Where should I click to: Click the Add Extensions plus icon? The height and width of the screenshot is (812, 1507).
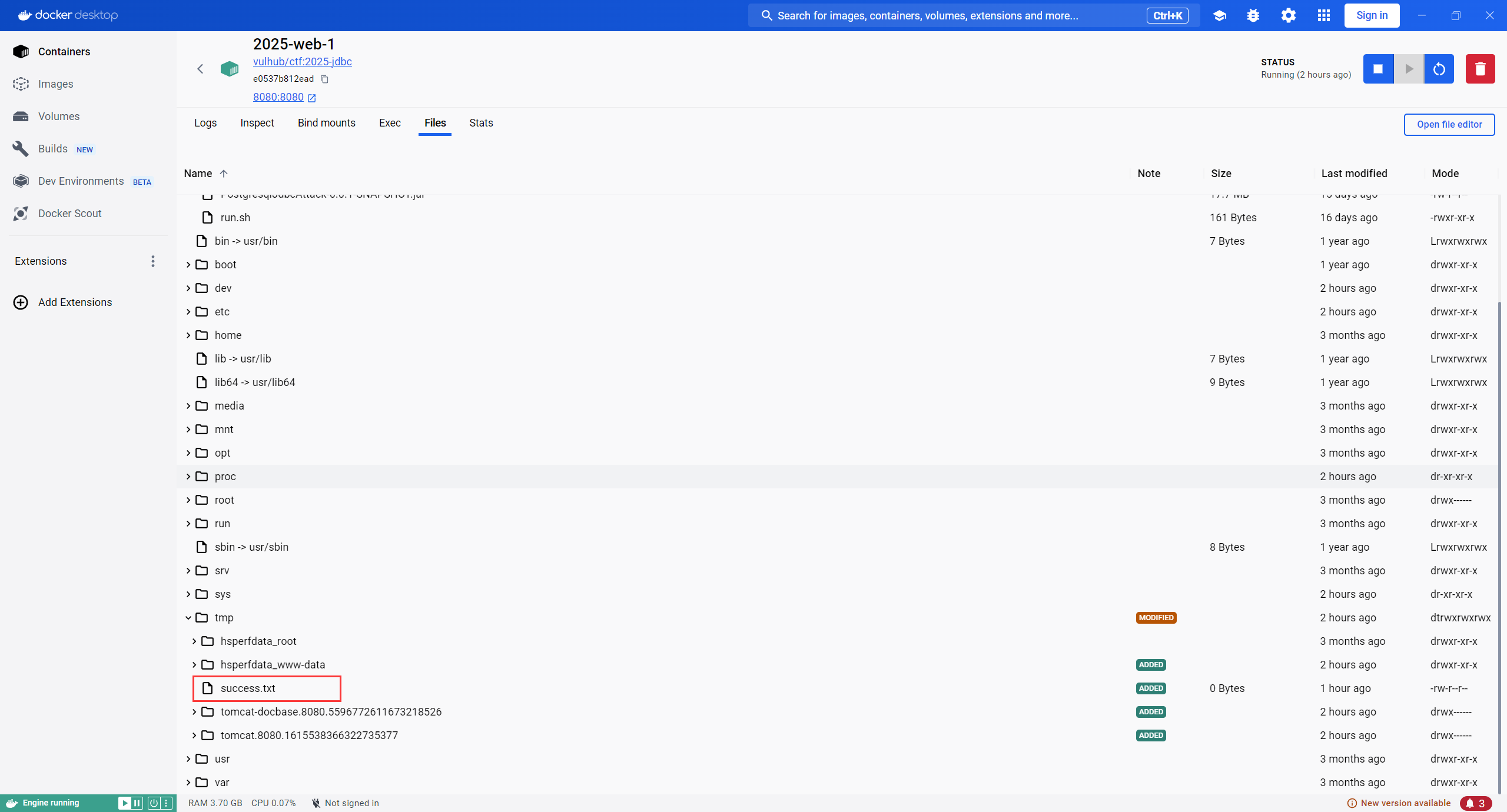(21, 302)
